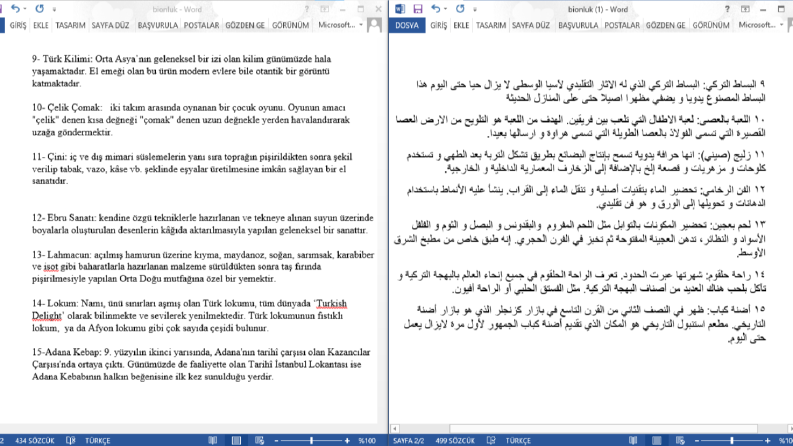Click zoom out minus in right window
The image size is (793, 446).
click(x=696, y=441)
